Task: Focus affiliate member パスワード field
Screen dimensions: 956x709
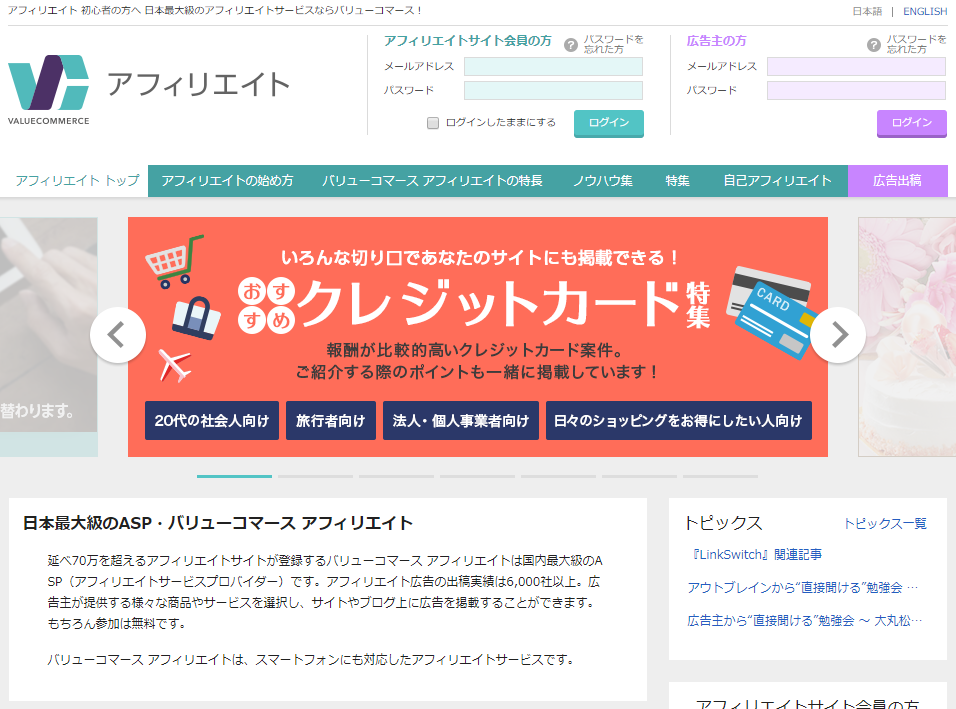Action: click(553, 90)
